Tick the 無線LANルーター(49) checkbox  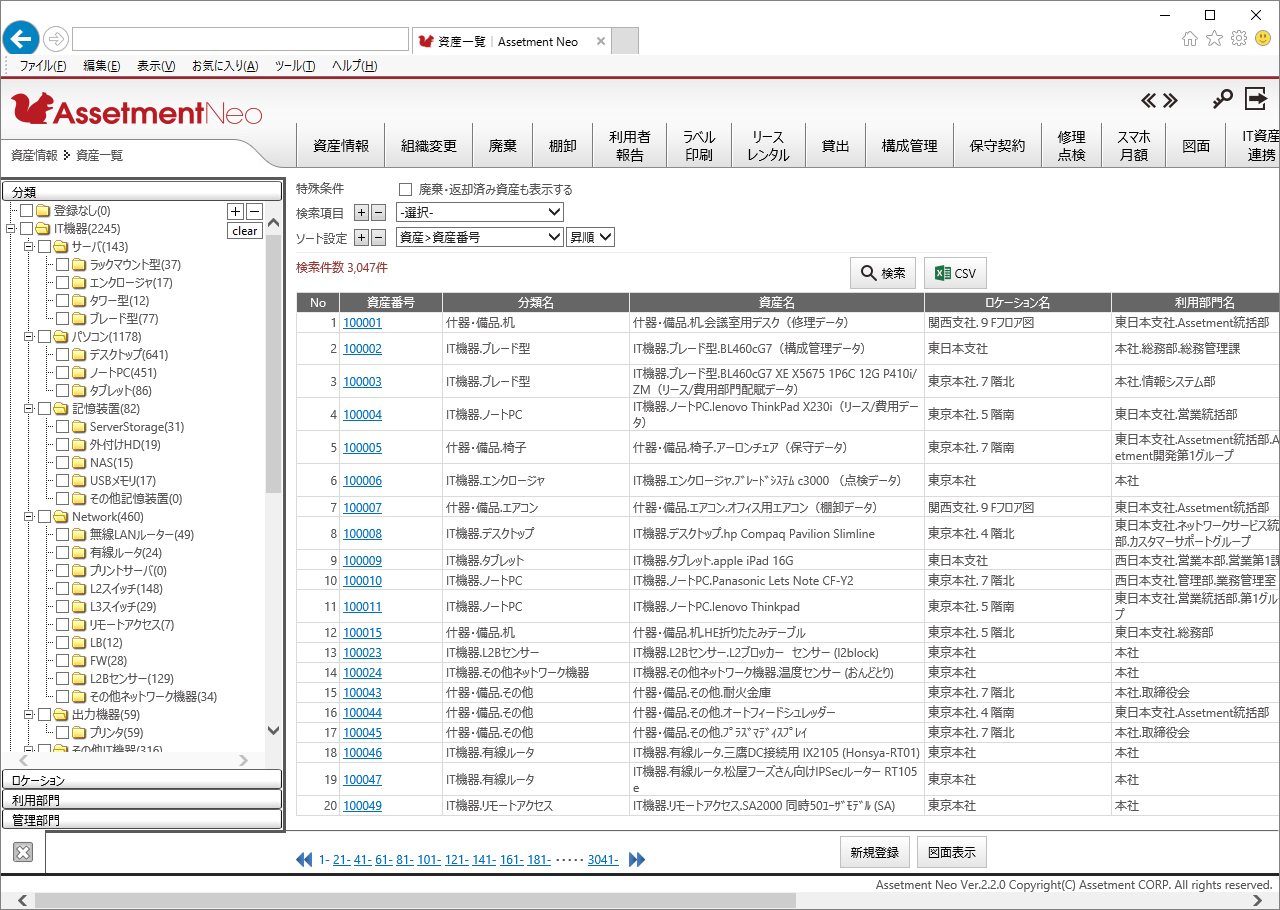click(63, 535)
